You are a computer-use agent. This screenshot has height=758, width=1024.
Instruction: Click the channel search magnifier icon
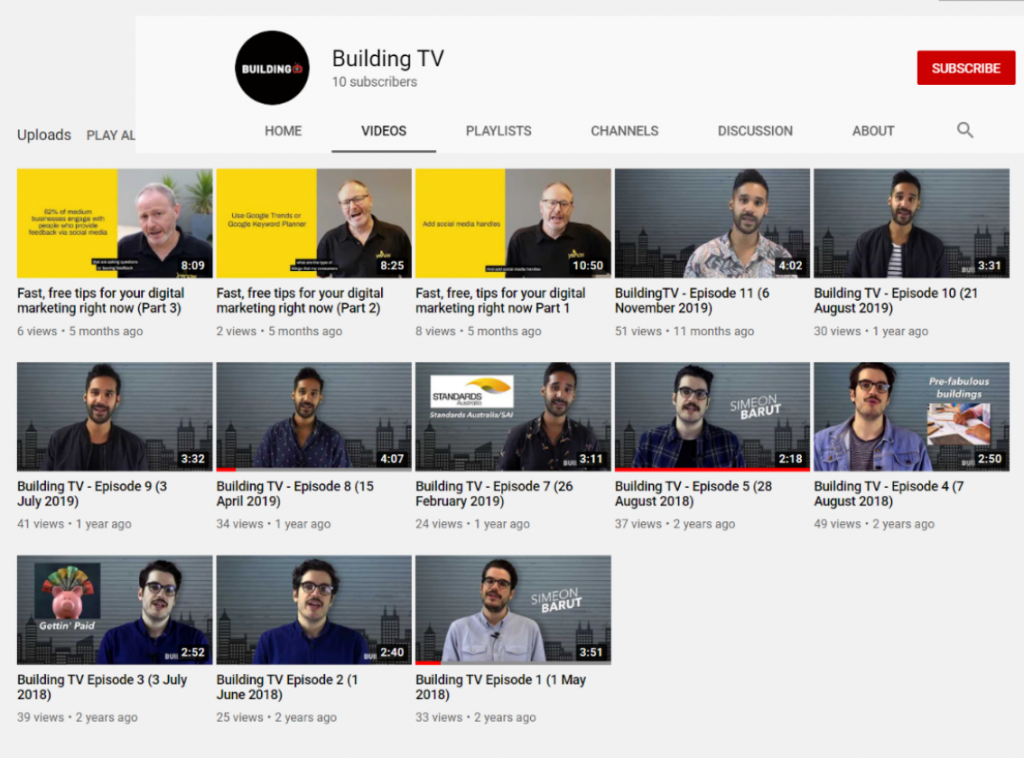(x=964, y=130)
